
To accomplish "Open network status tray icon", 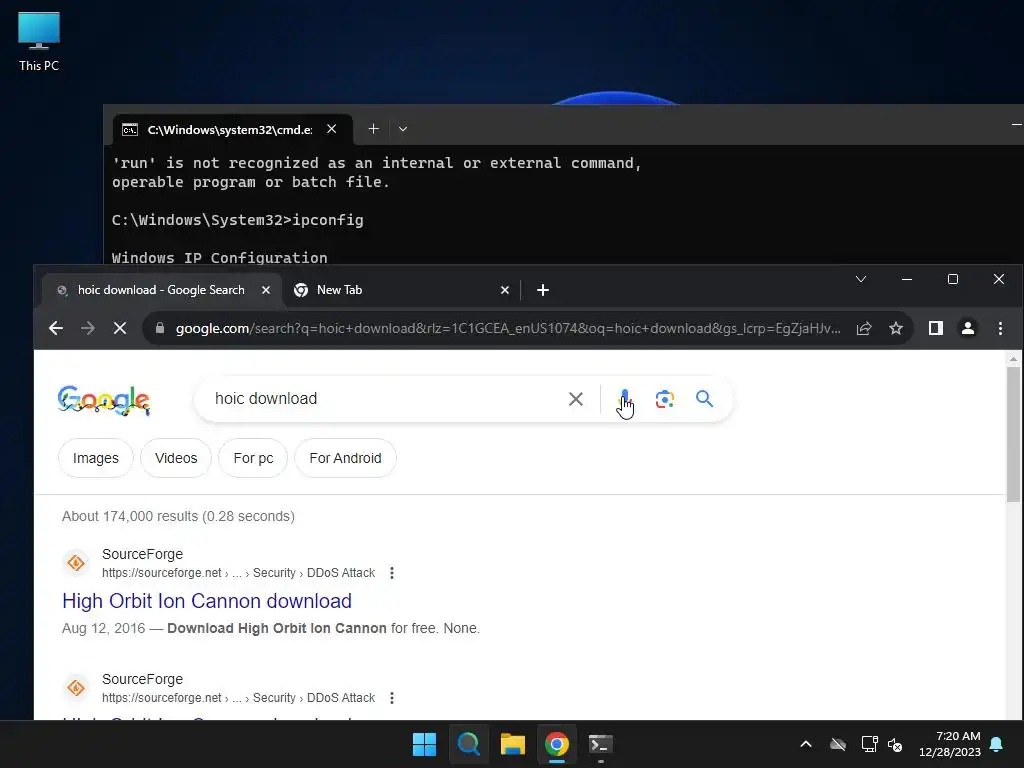I will coord(869,744).
